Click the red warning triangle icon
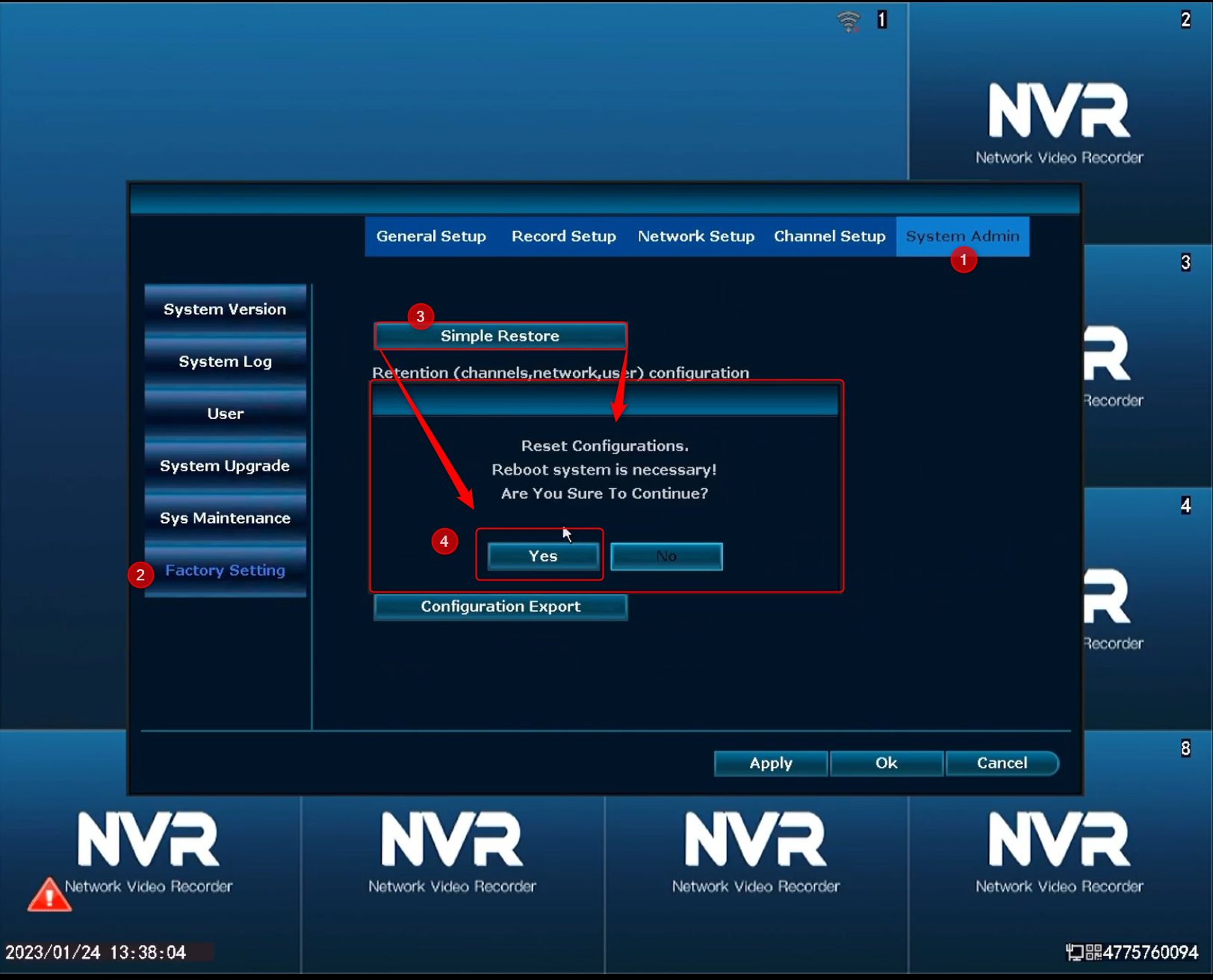The image size is (1213, 980). 49,894
